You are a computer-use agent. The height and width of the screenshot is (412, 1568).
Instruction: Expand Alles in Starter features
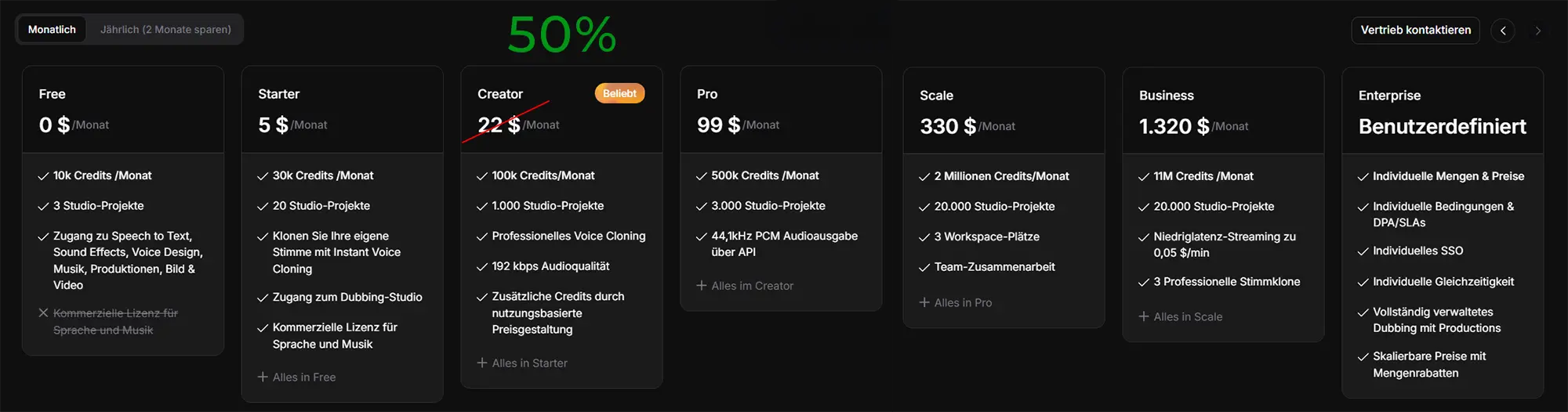click(x=529, y=363)
